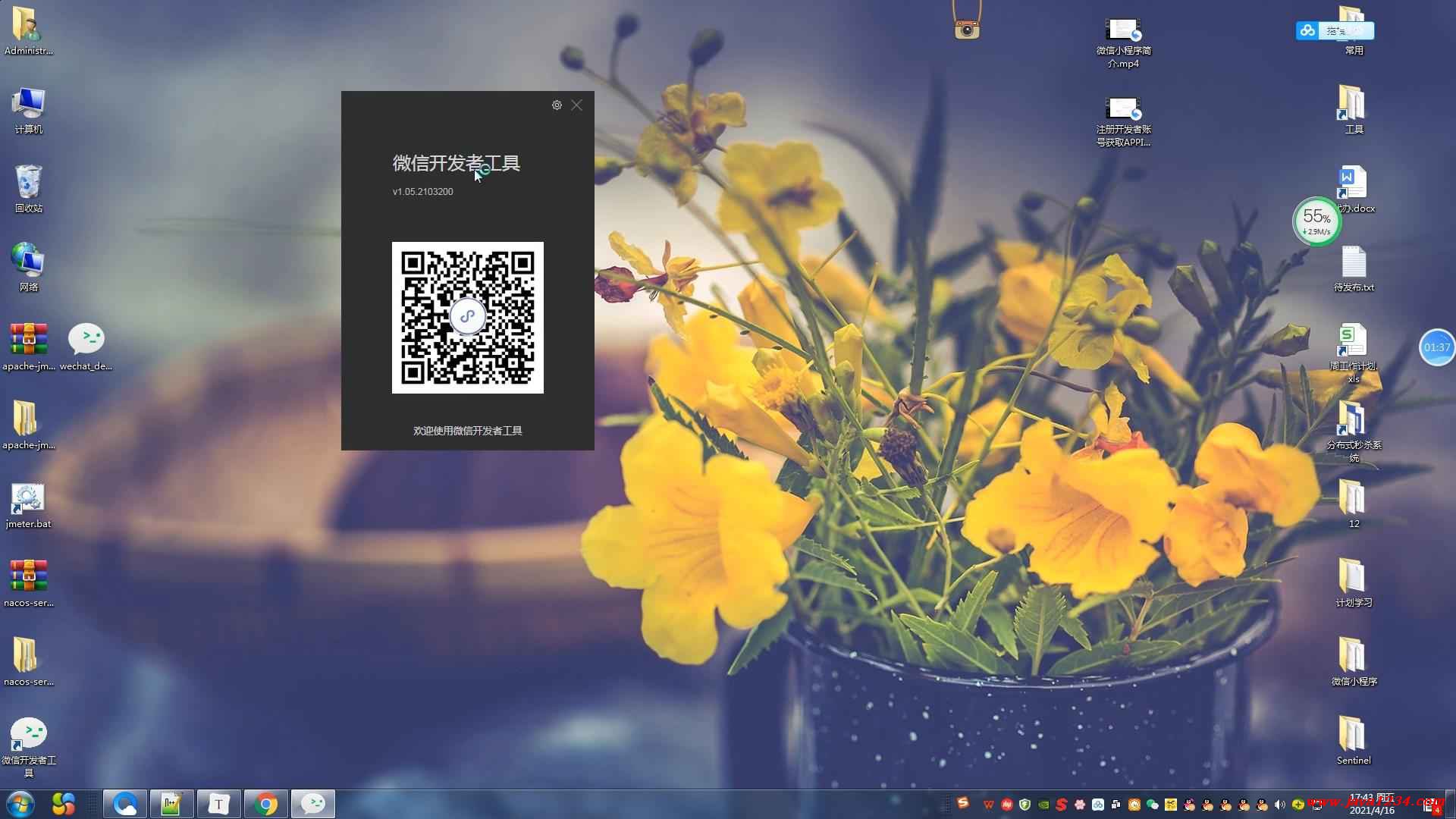The image size is (1456, 819).
Task: Click the 55% memory accelerator ball
Action: [x=1316, y=221]
